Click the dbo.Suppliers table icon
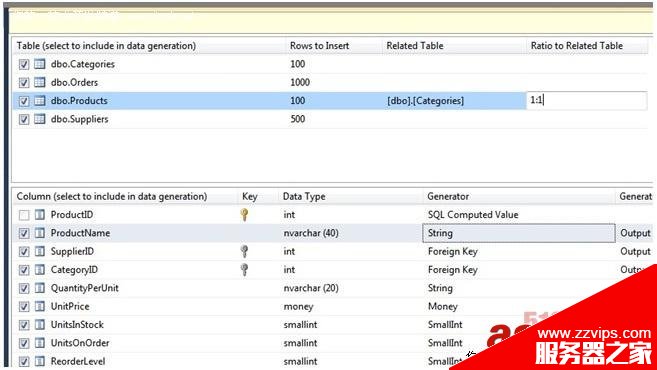This screenshot has height=370, width=657. pos(40,119)
